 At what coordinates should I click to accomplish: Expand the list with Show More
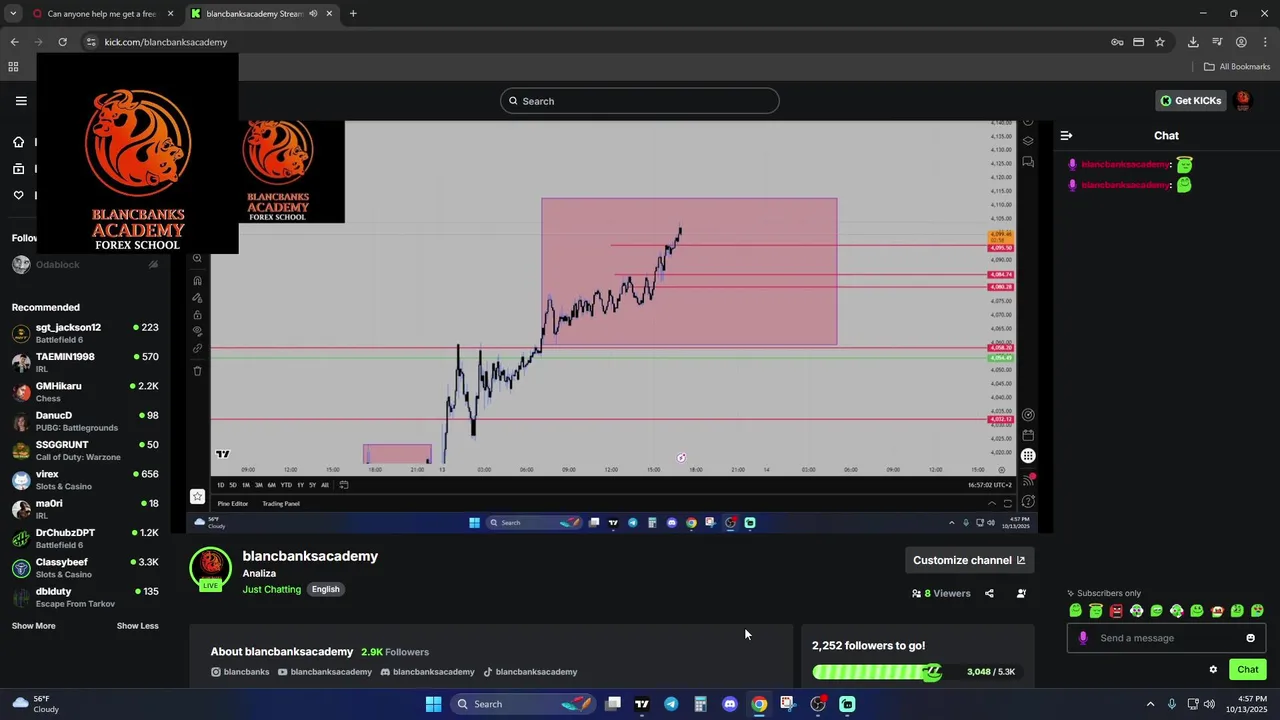(x=34, y=626)
